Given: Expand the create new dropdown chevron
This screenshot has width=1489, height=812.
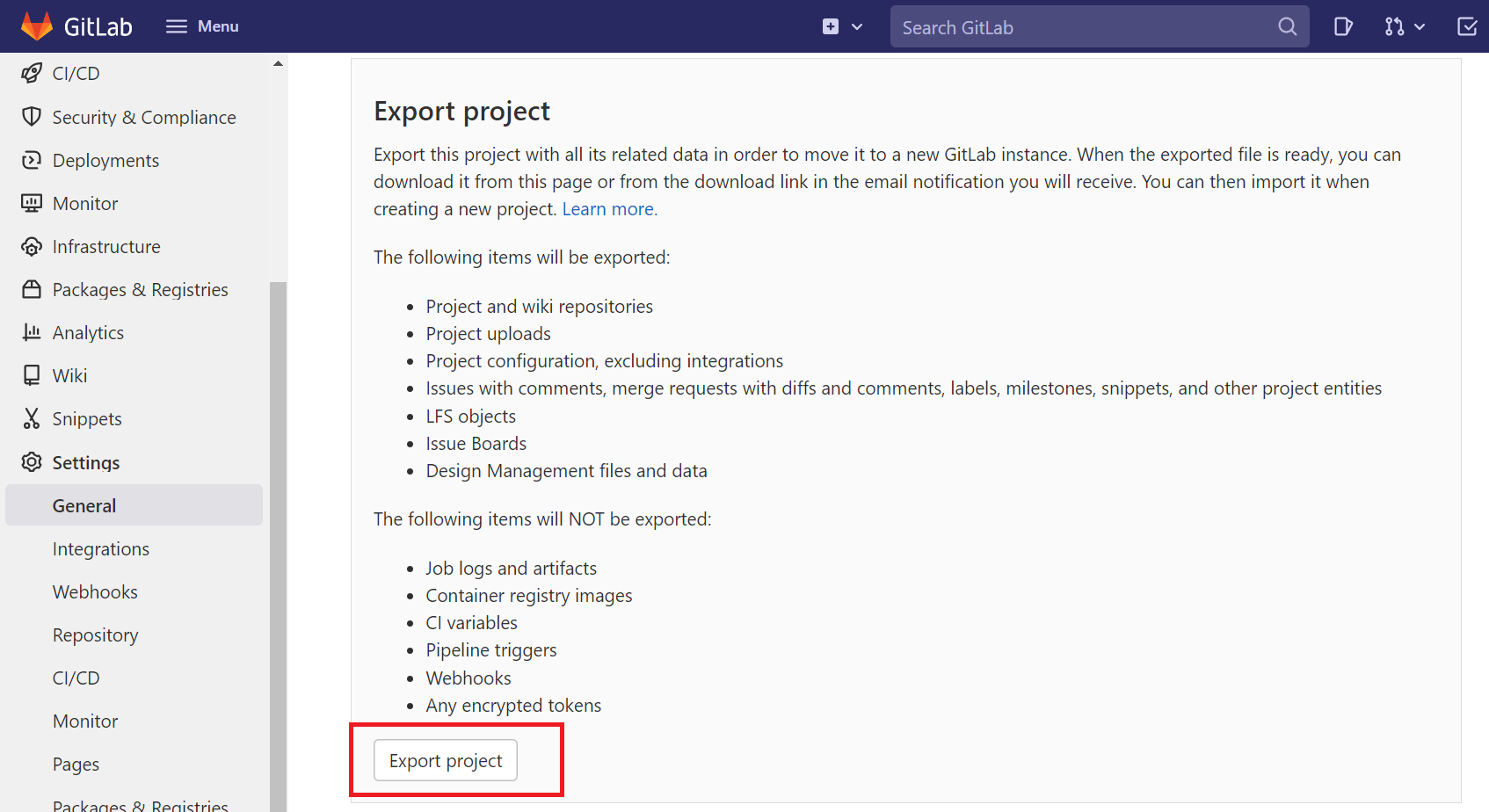Looking at the screenshot, I should point(857,27).
